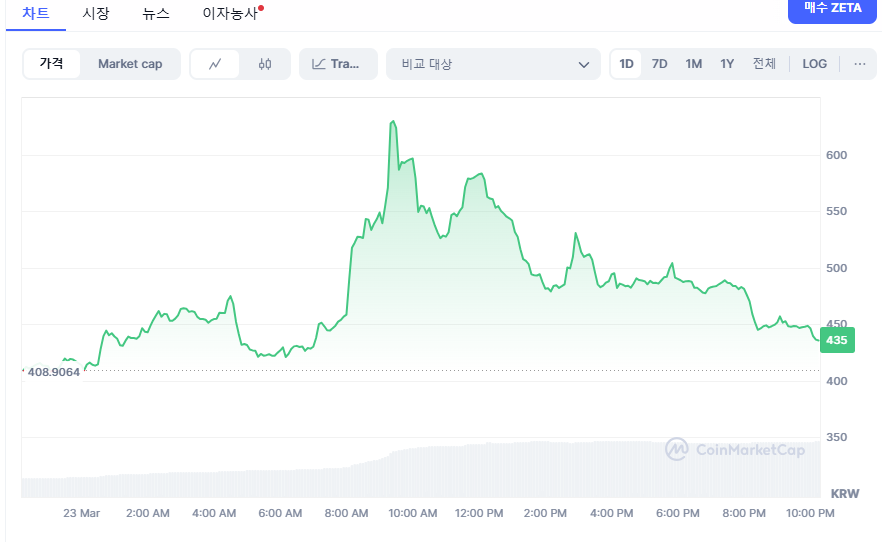
Task: Set chart range to 7D
Action: point(659,64)
